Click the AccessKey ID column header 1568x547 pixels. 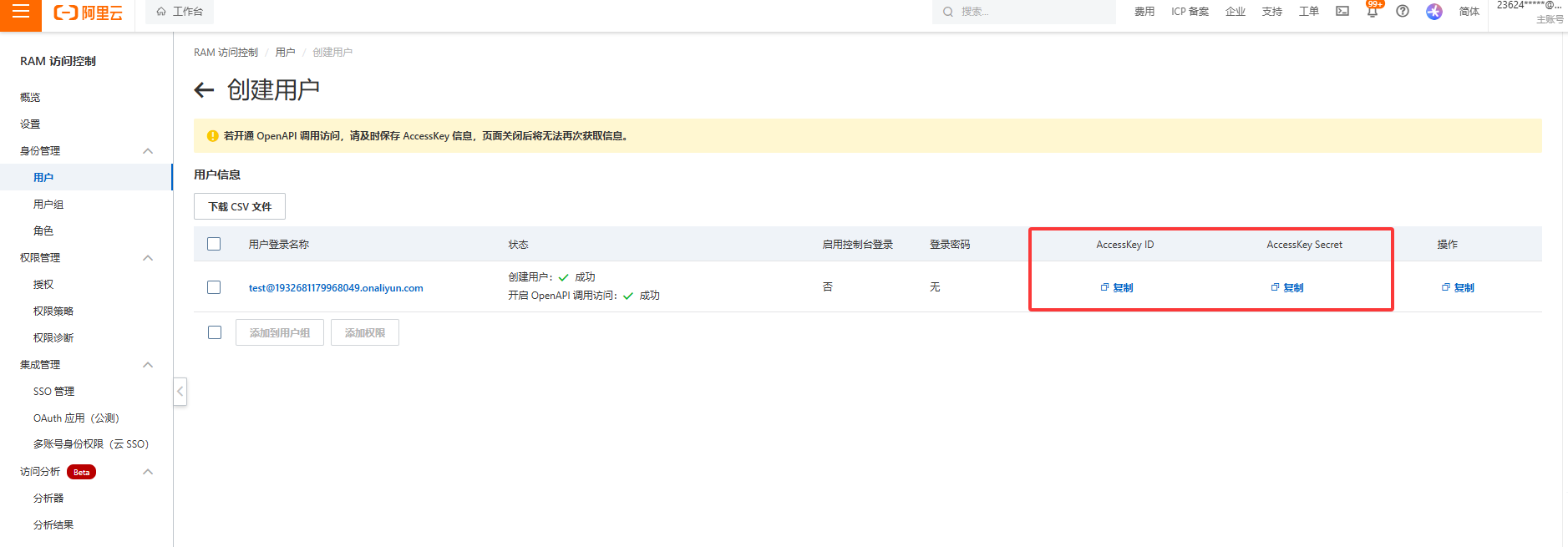[x=1124, y=245]
